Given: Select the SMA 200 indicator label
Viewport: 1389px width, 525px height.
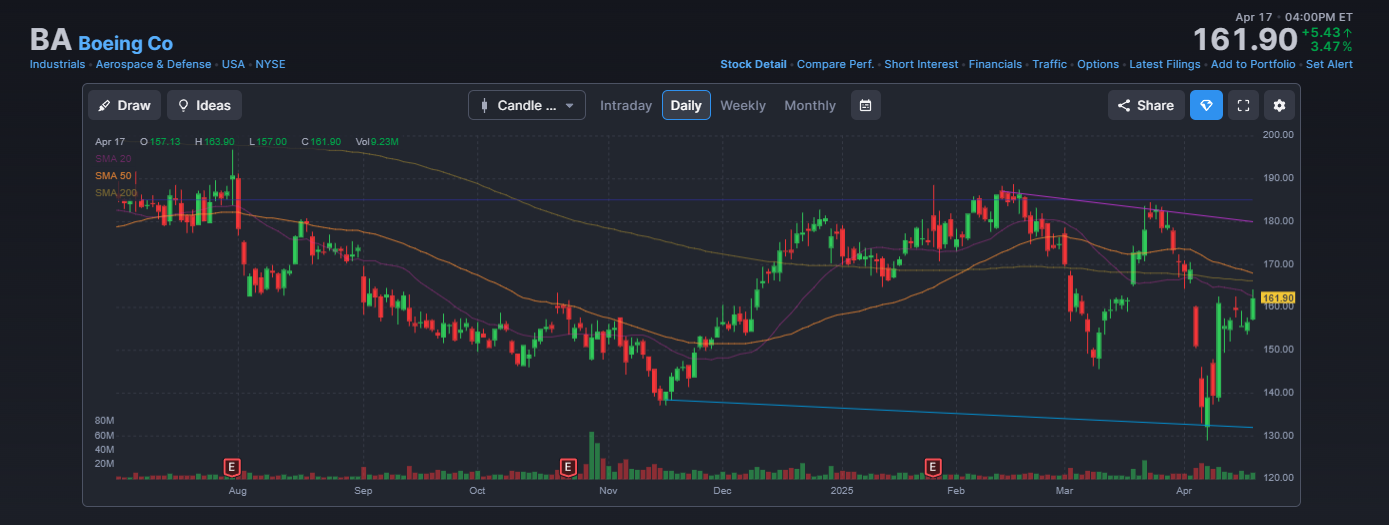Looking at the screenshot, I should pos(116,192).
